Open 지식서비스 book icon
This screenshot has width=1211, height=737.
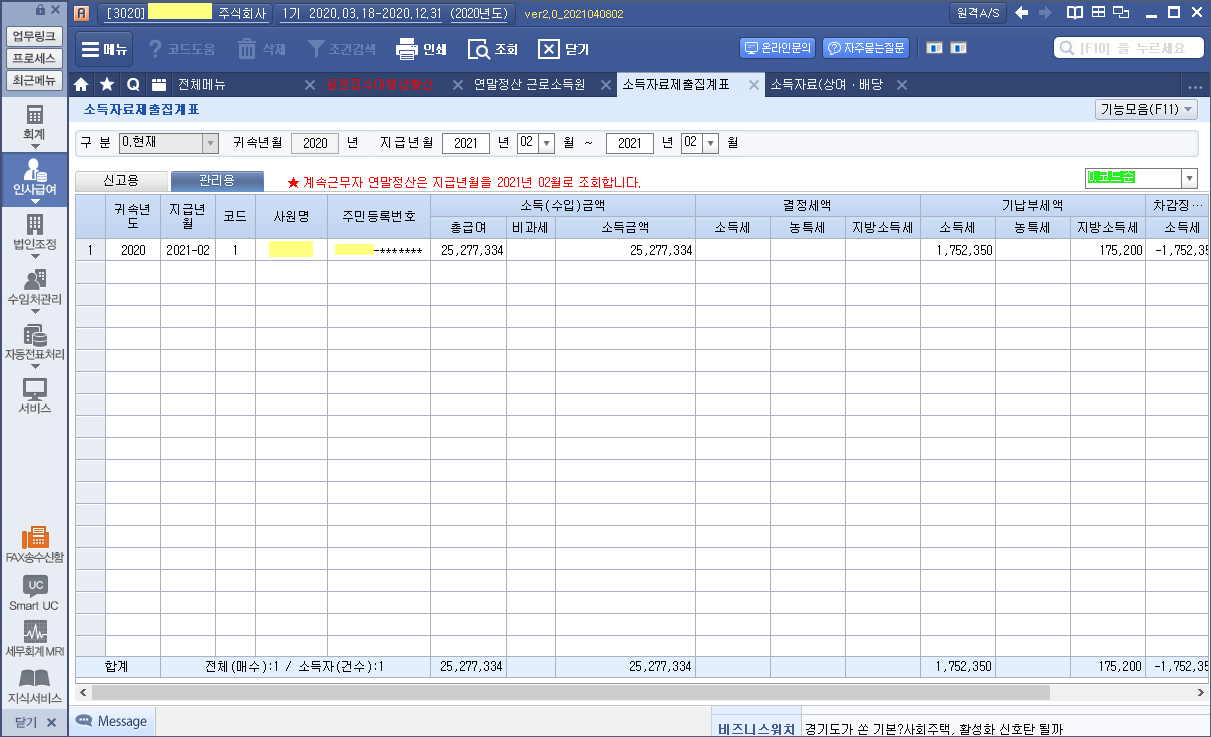(34, 686)
